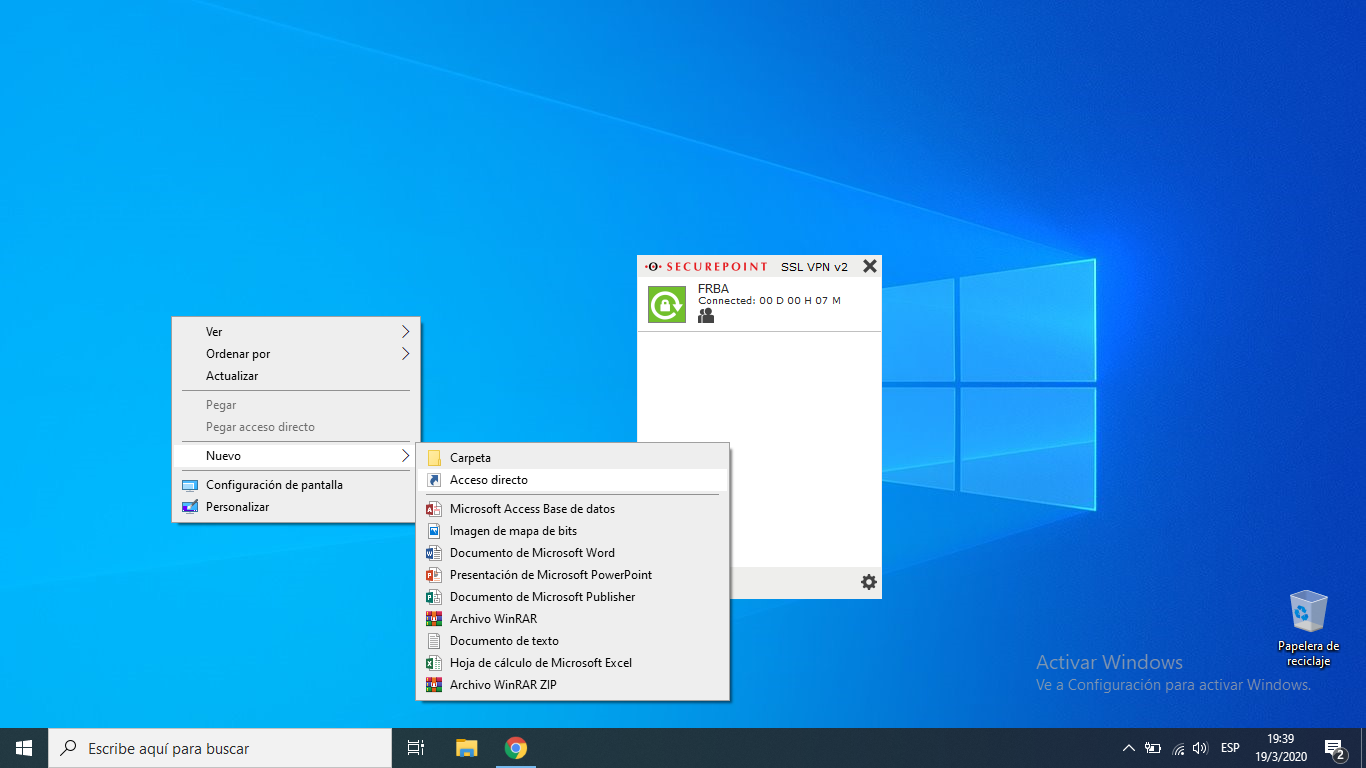Create Documento de Microsoft Publisher
The image size is (1366, 768).
tap(573, 597)
